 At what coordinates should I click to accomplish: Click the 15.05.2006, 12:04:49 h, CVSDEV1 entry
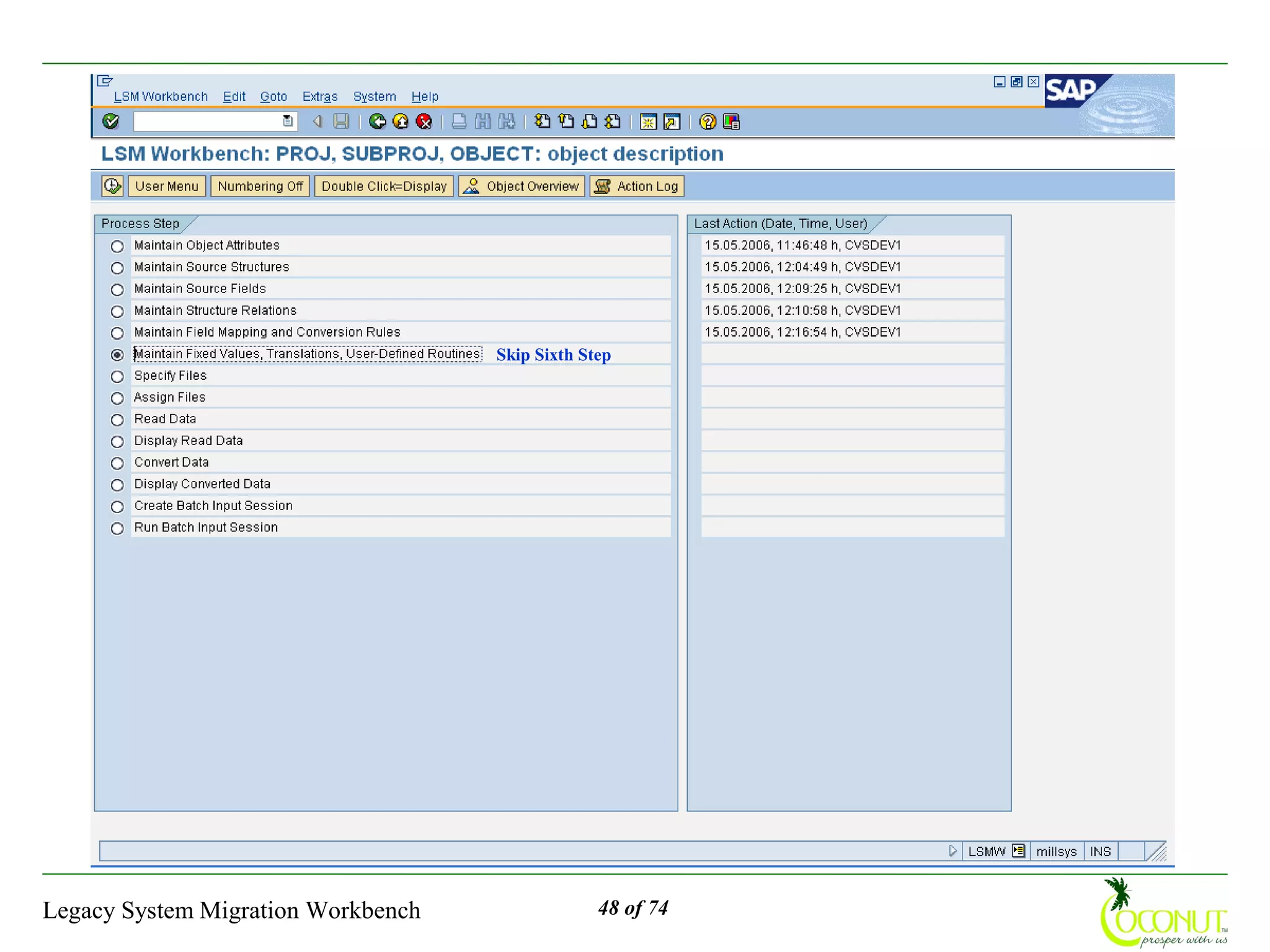(803, 267)
